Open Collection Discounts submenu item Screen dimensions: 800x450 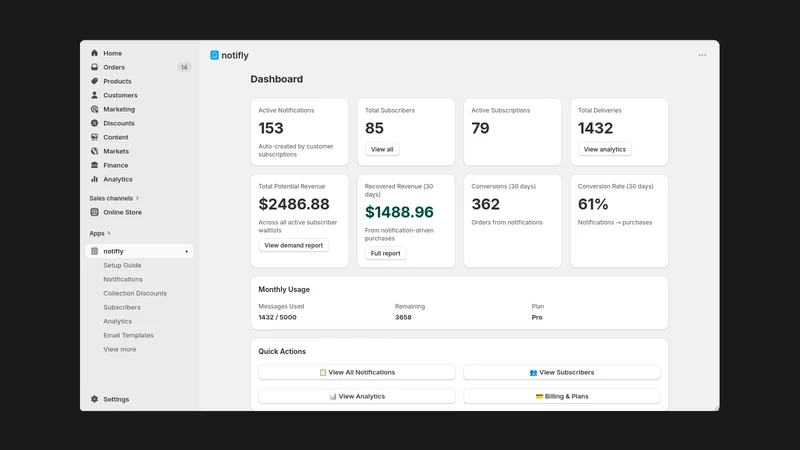click(135, 293)
